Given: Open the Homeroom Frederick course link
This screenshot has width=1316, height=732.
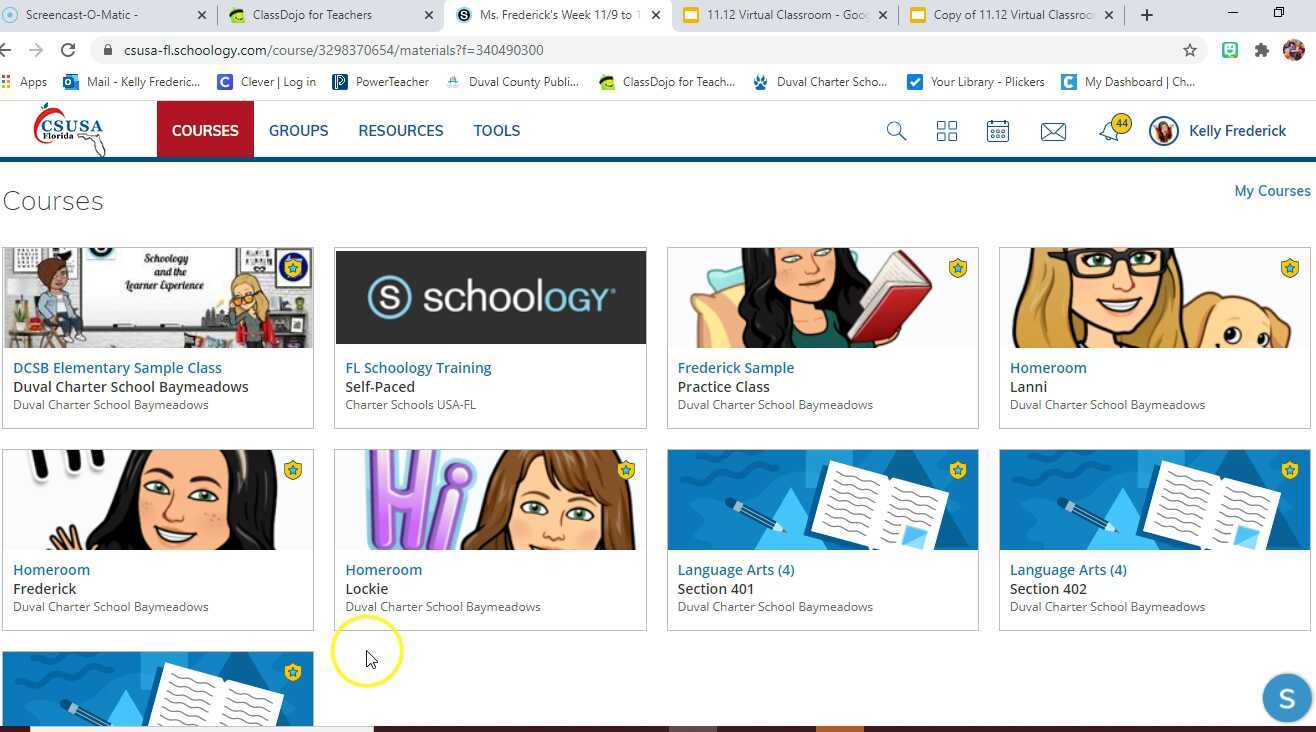Looking at the screenshot, I should [51, 570].
